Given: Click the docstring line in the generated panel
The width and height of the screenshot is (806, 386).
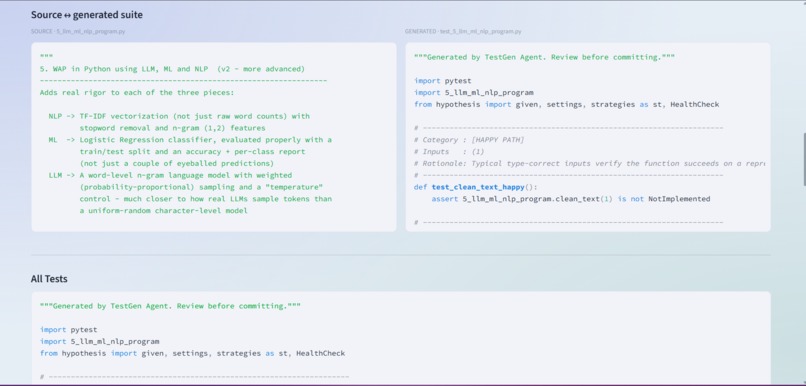Looking at the screenshot, I should click(x=544, y=58).
